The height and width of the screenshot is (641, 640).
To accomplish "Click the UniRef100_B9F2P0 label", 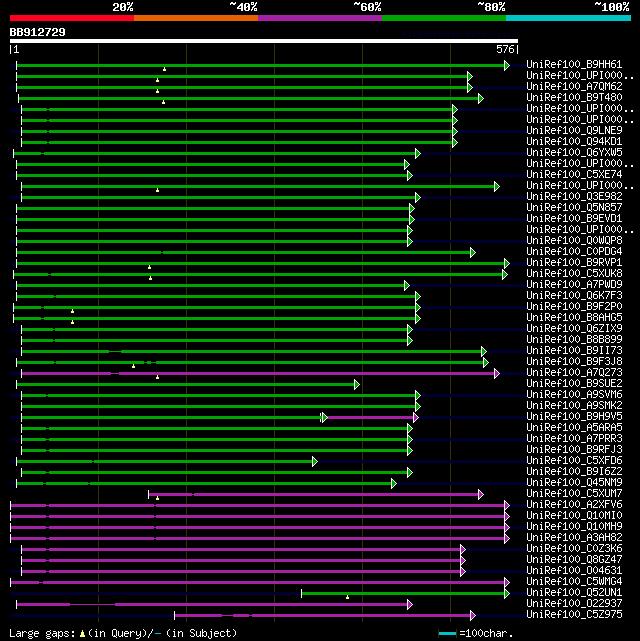I will click(574, 306).
